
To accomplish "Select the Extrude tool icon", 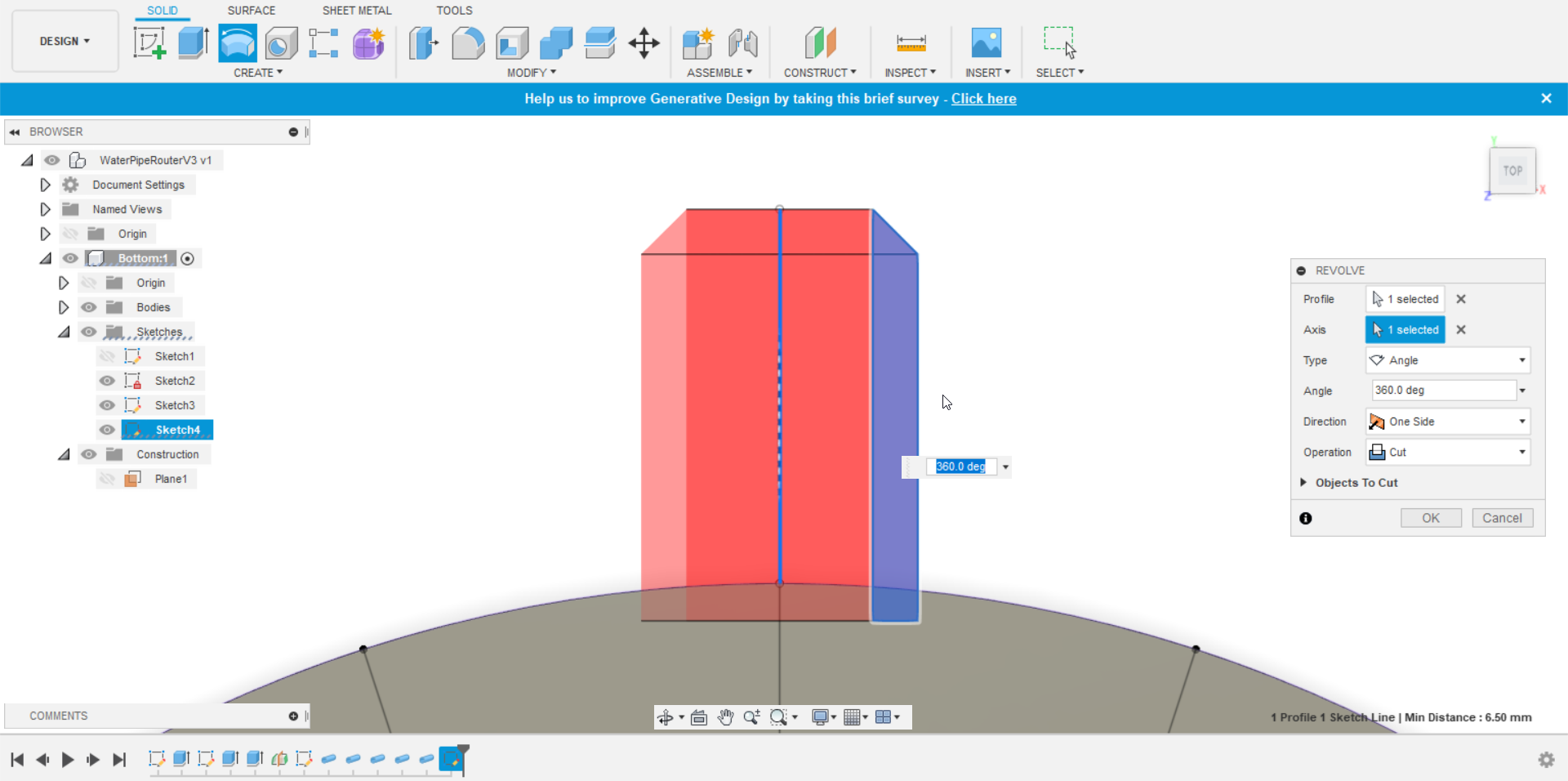I will pyautogui.click(x=194, y=43).
